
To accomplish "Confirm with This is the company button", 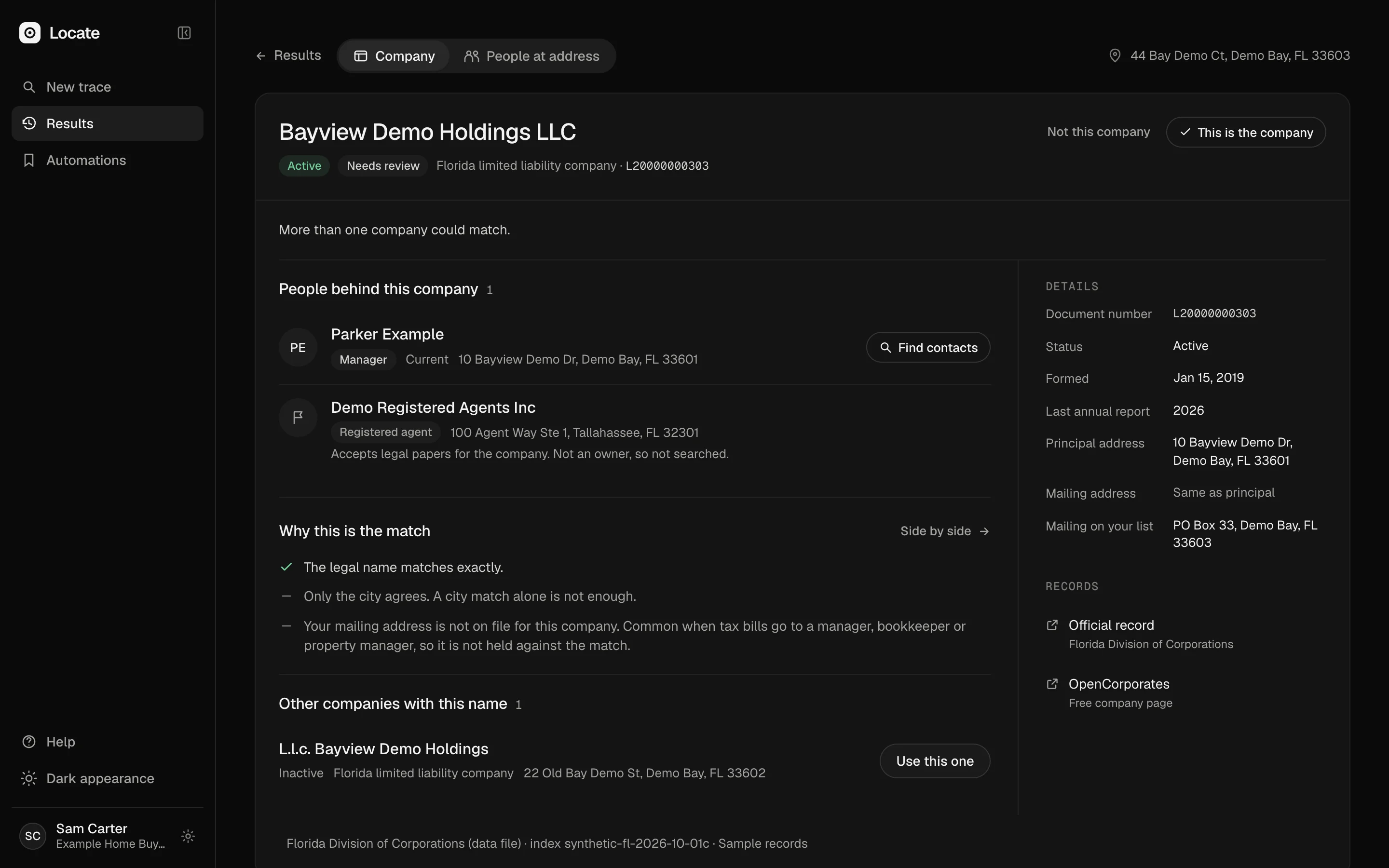I will (1245, 132).
